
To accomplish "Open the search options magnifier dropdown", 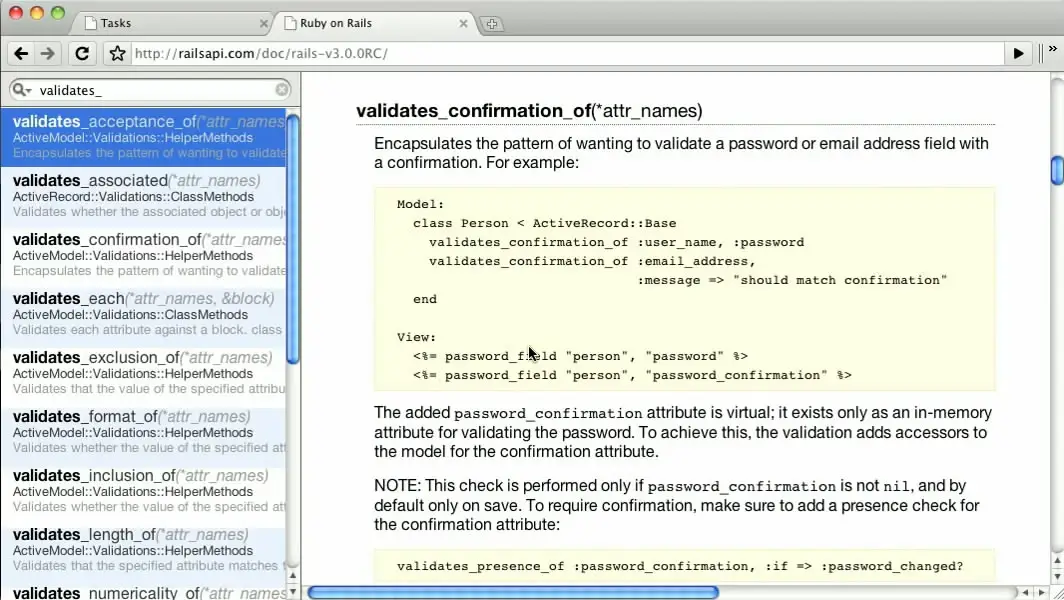I will [22, 90].
